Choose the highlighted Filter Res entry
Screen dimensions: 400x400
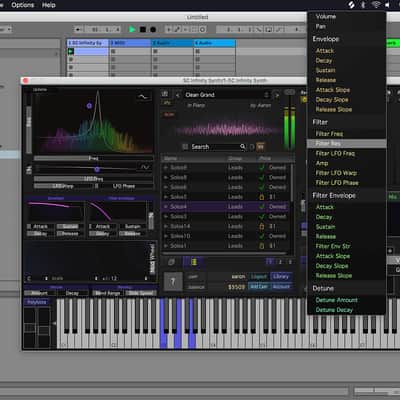(x=347, y=143)
